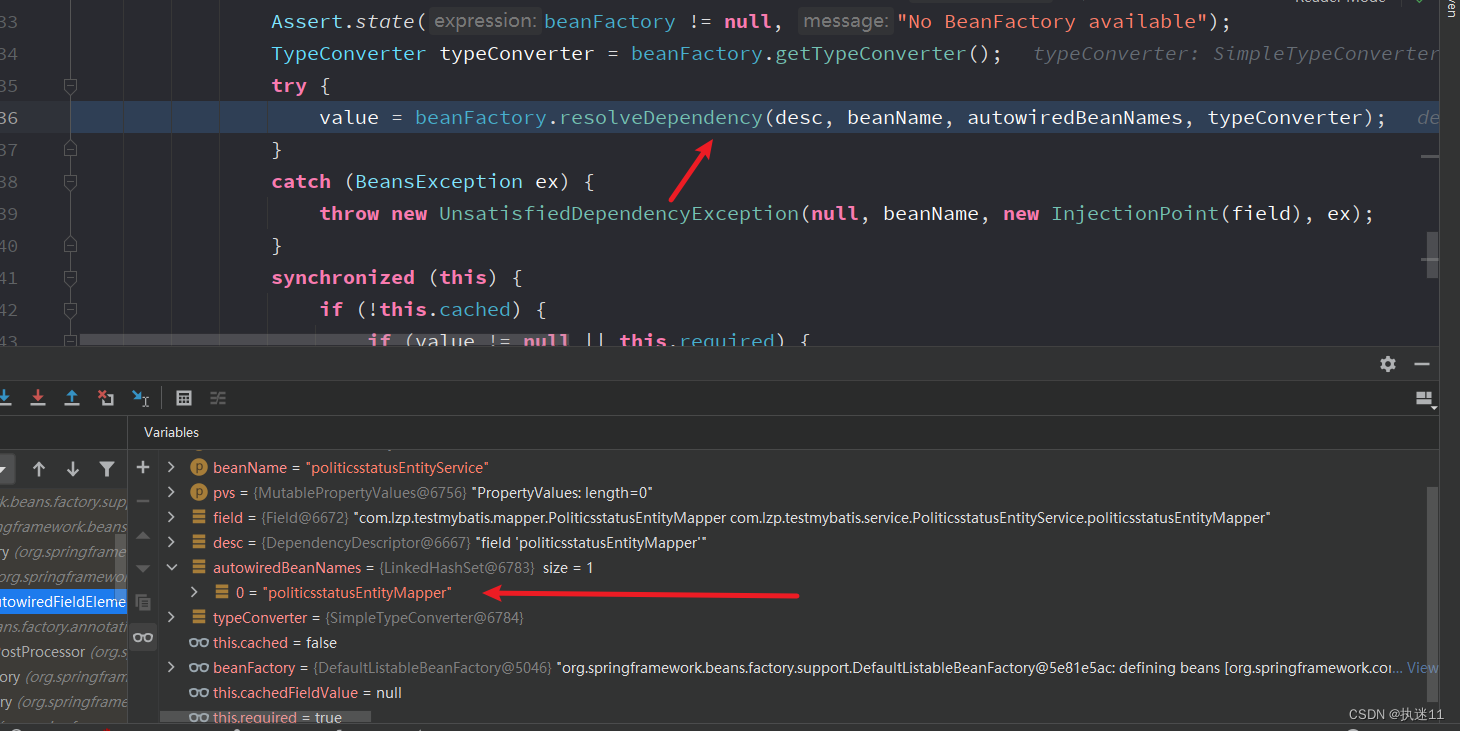Collapse the autowiredBeanNames node
The width and height of the screenshot is (1460, 731).
pos(171,567)
